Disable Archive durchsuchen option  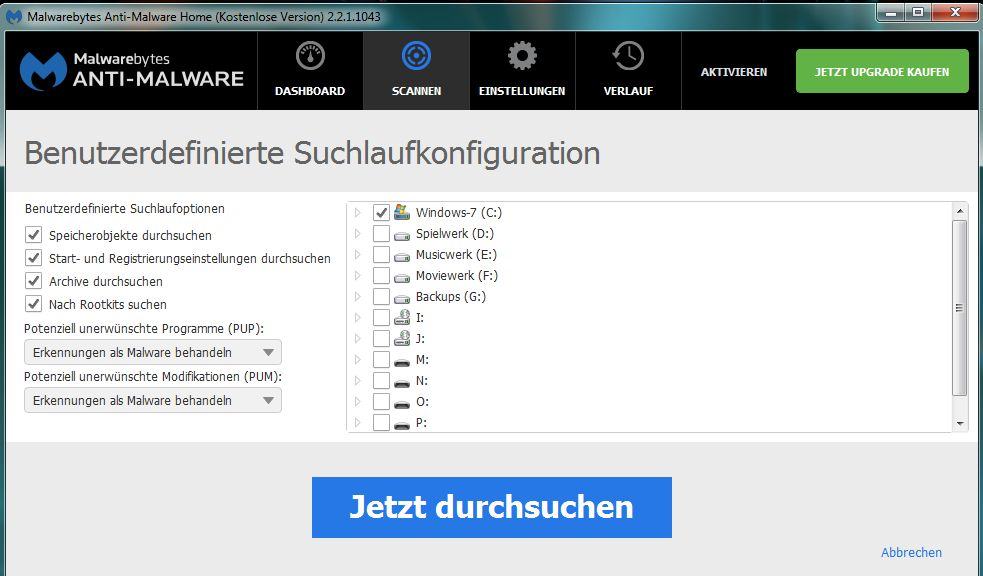pos(33,281)
